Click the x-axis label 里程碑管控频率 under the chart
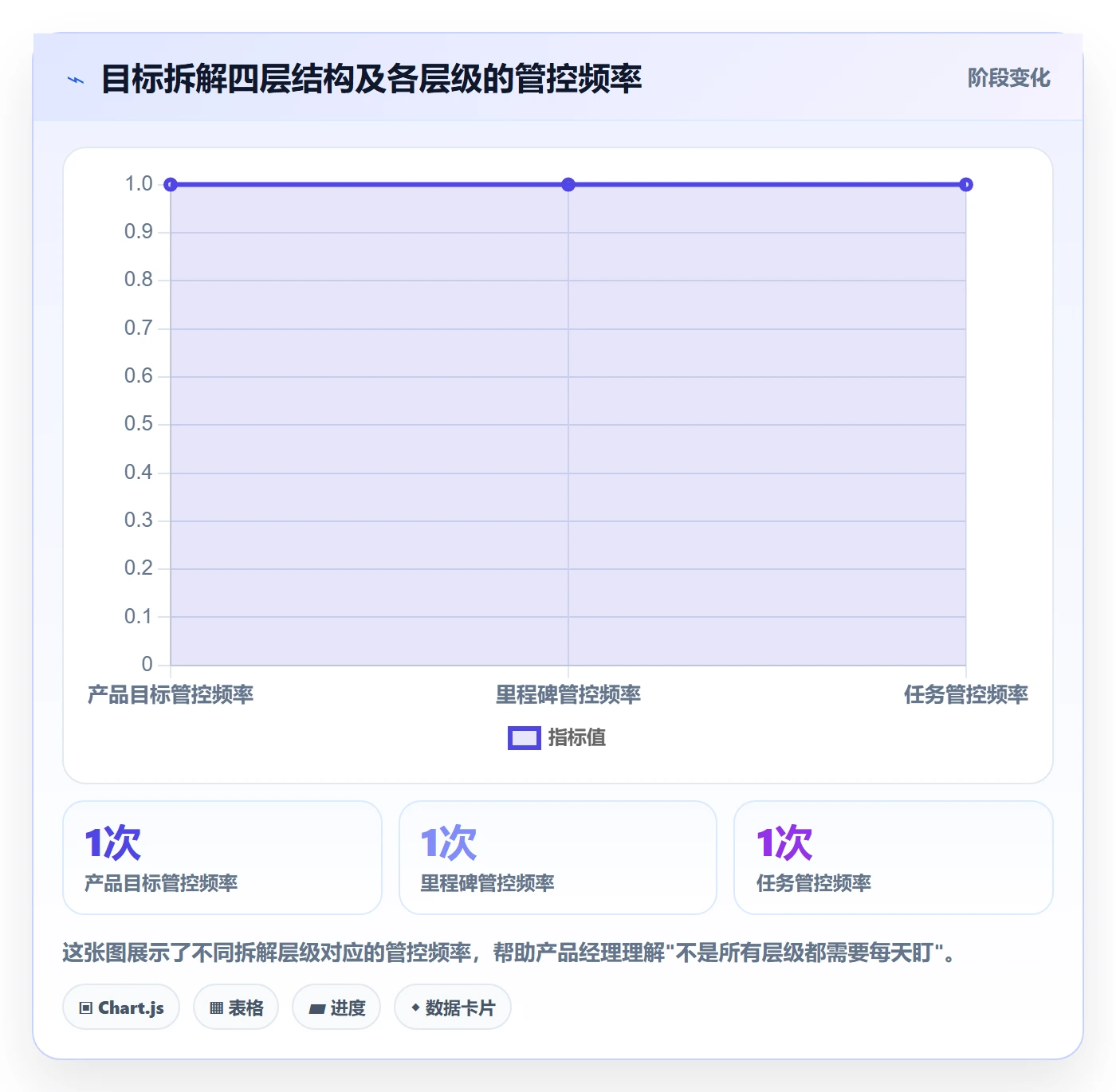1116x1092 pixels. (x=568, y=695)
